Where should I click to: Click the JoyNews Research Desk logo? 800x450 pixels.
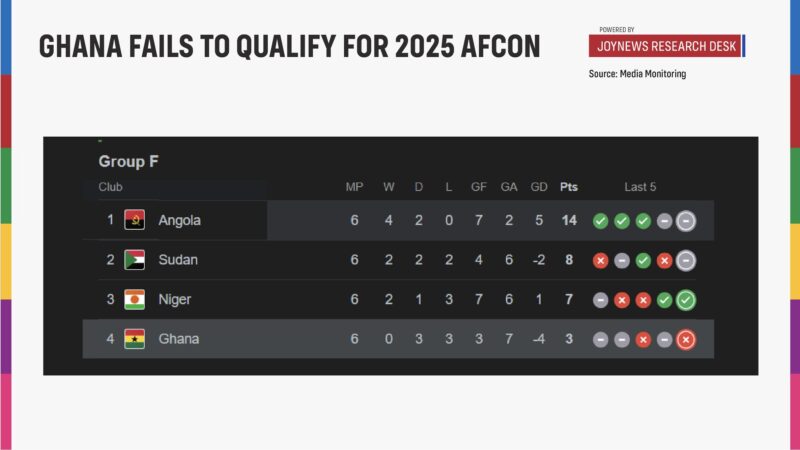tap(666, 46)
